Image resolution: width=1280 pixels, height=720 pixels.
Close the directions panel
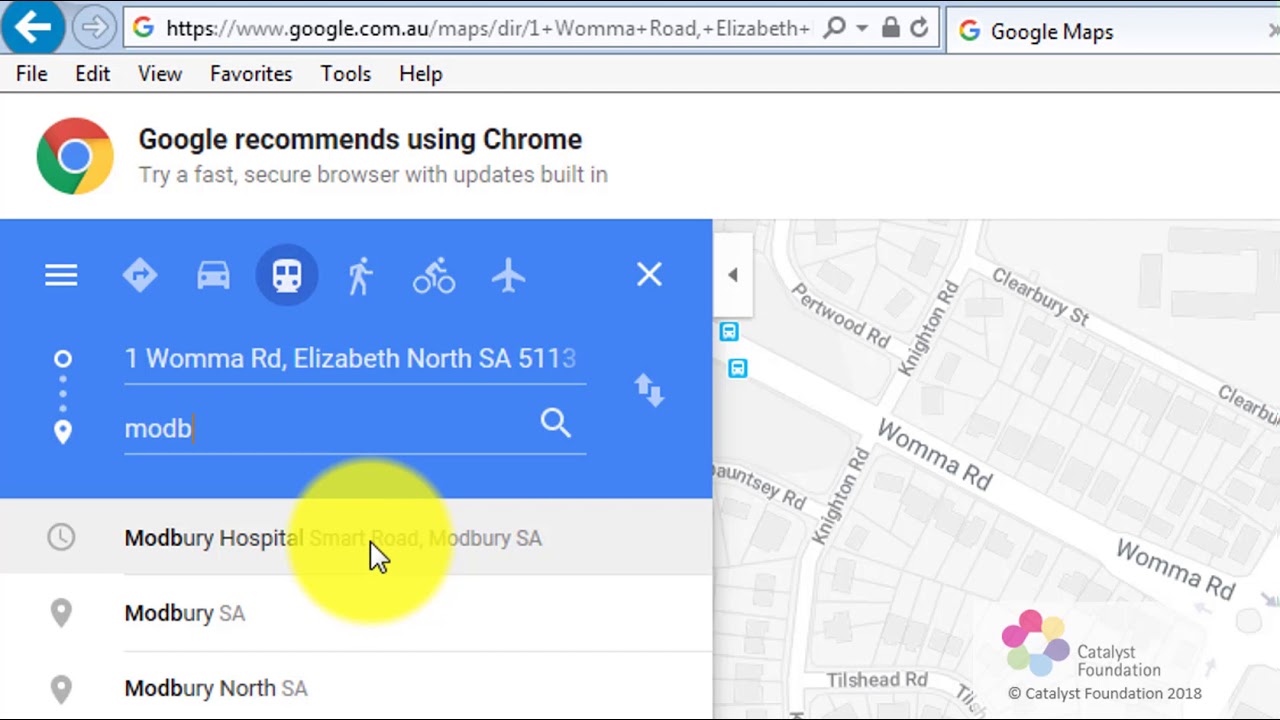coord(649,274)
